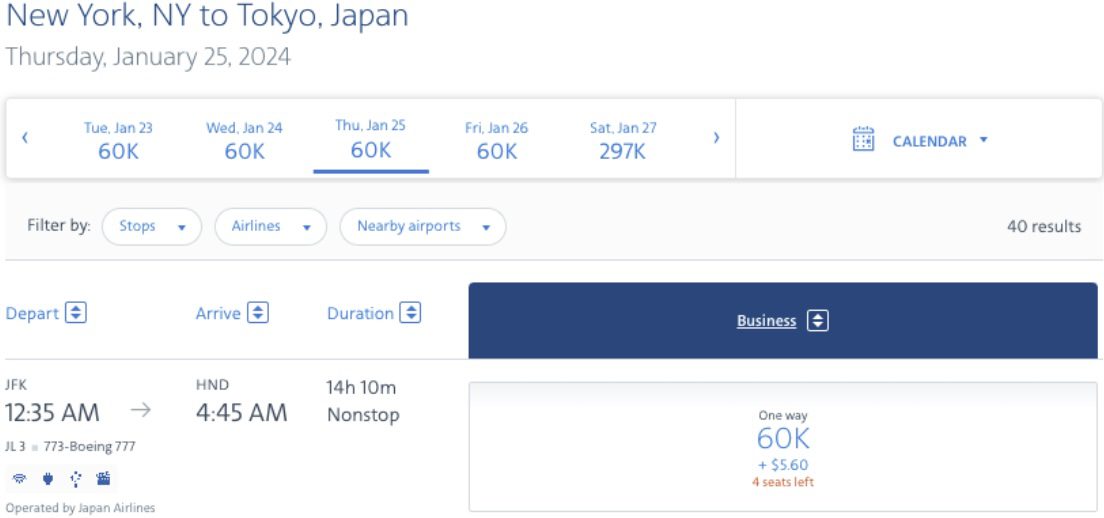Select Tue, Jan 23 date tab

pos(118,140)
